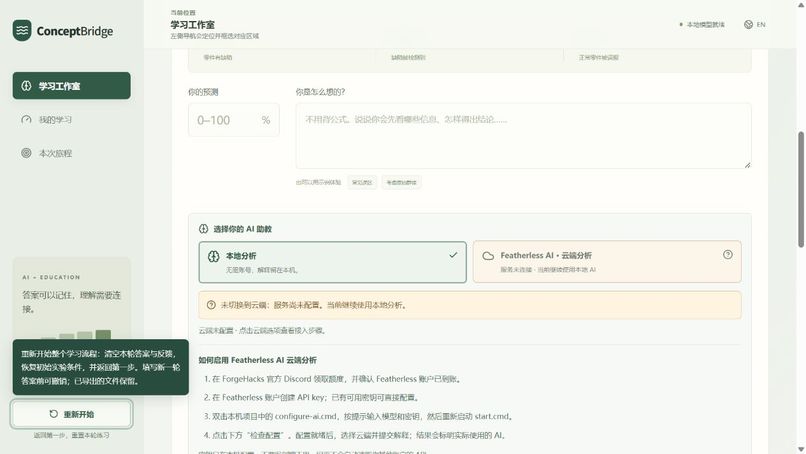This screenshot has width=806, height=454.
Task: Click into the 你是怎么想的 reasoning textarea
Action: coord(523,136)
